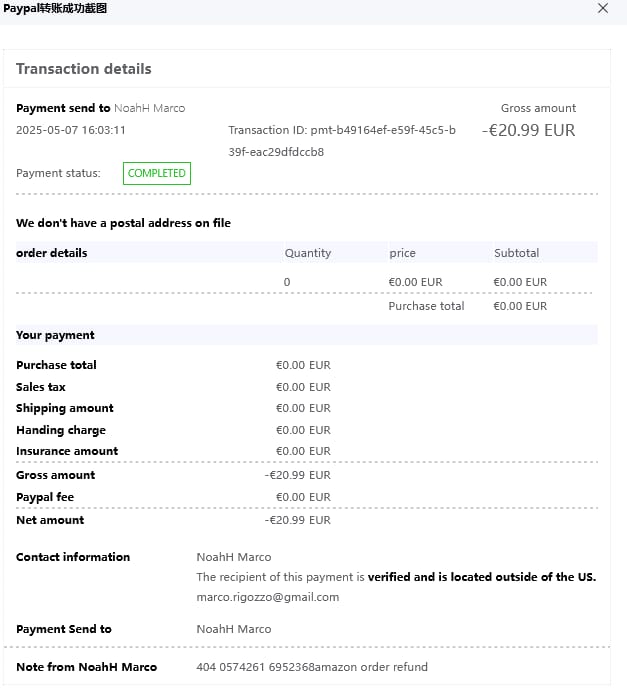The width and height of the screenshot is (627, 694).
Task: Click the order details header label
Action: (x=52, y=253)
